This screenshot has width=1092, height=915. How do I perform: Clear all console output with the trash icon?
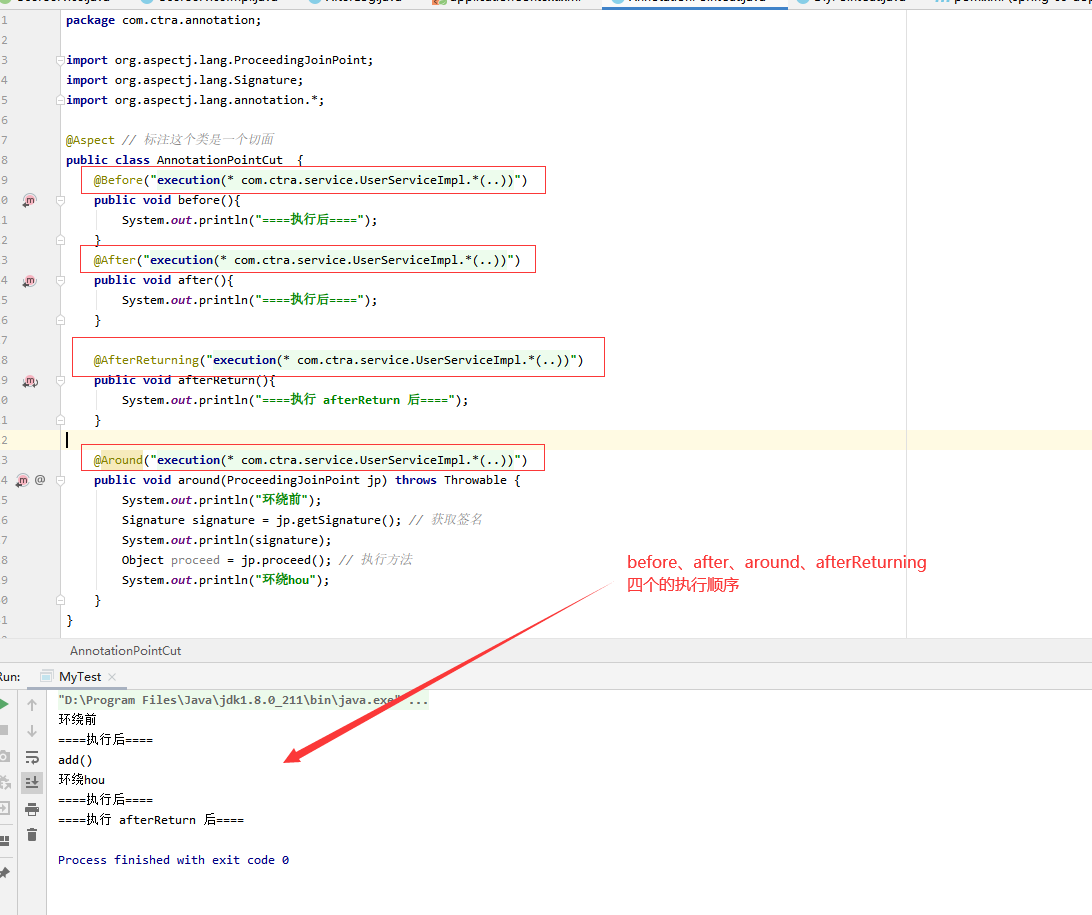coord(32,835)
